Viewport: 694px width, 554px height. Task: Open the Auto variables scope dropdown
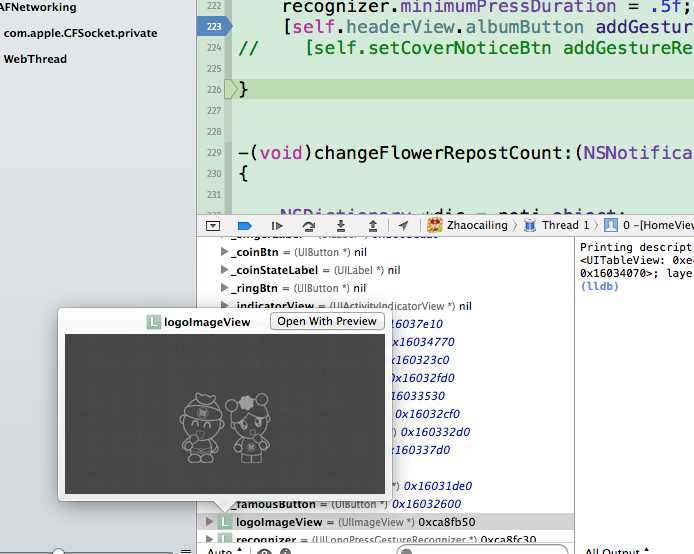coord(224,550)
